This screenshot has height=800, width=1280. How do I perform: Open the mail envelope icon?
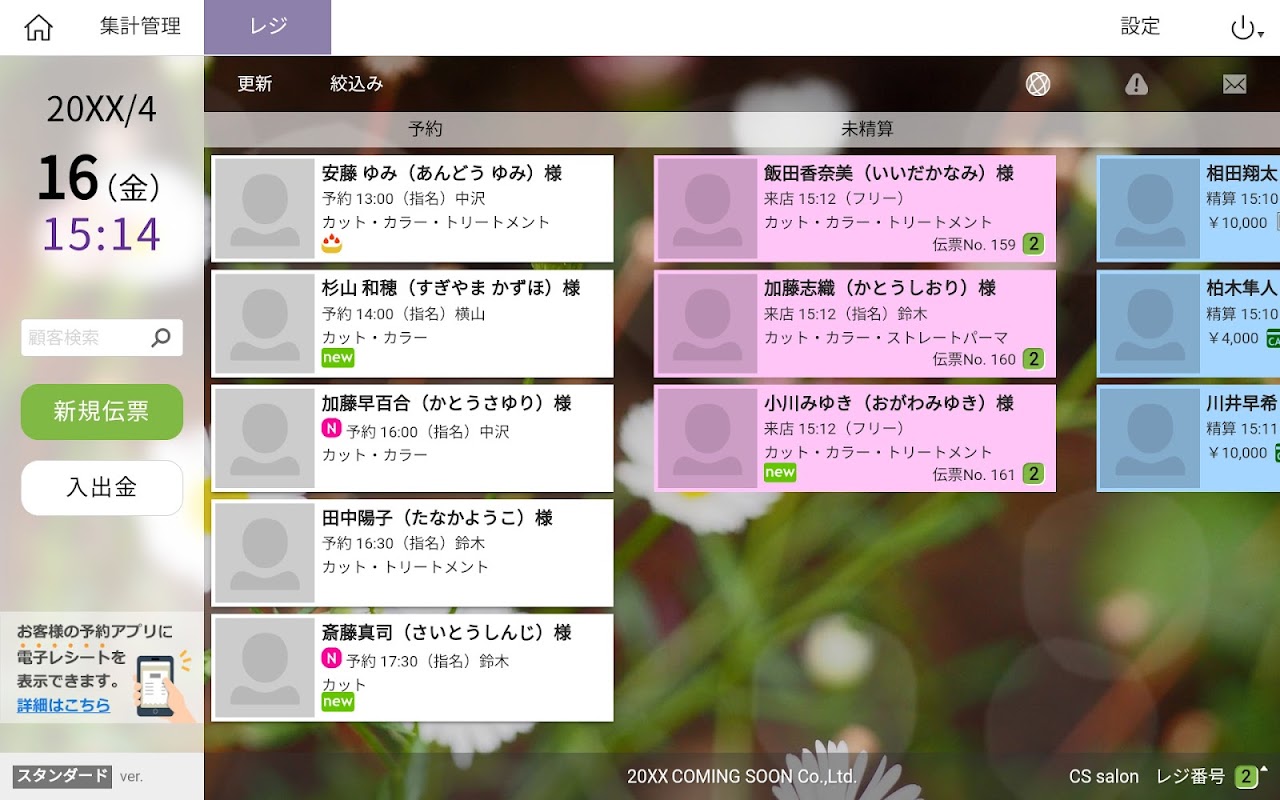(1235, 84)
